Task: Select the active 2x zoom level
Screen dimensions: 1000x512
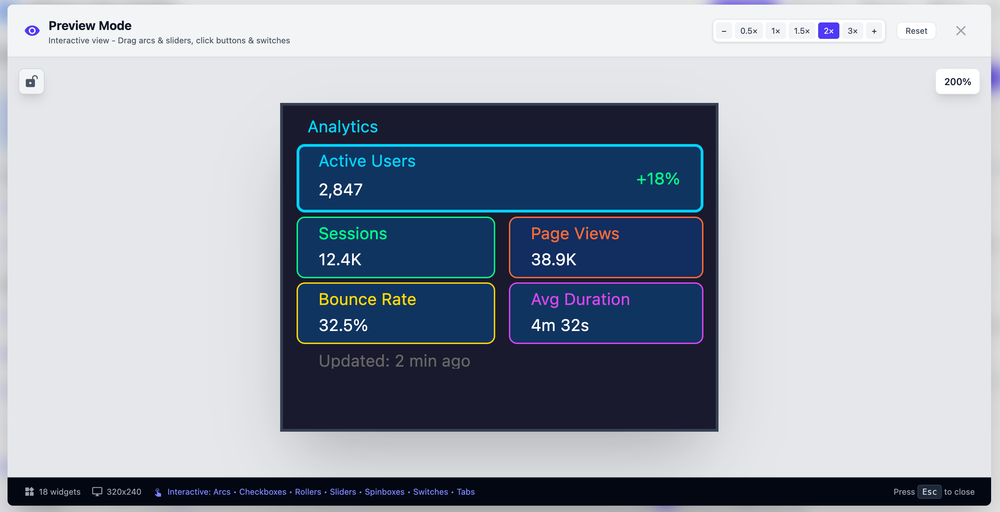Action: (x=828, y=31)
